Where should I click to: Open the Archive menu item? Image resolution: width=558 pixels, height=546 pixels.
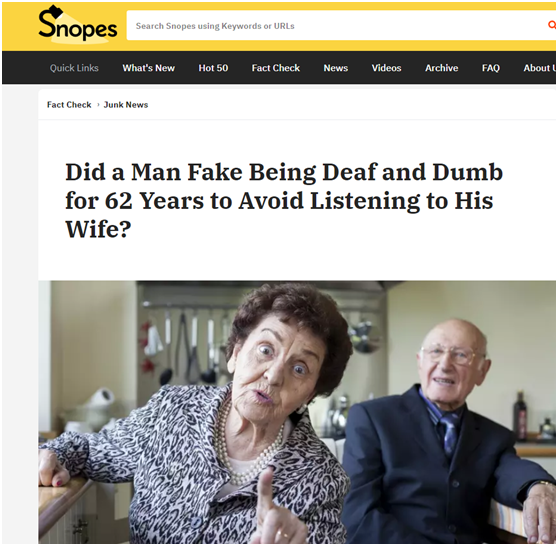(441, 68)
